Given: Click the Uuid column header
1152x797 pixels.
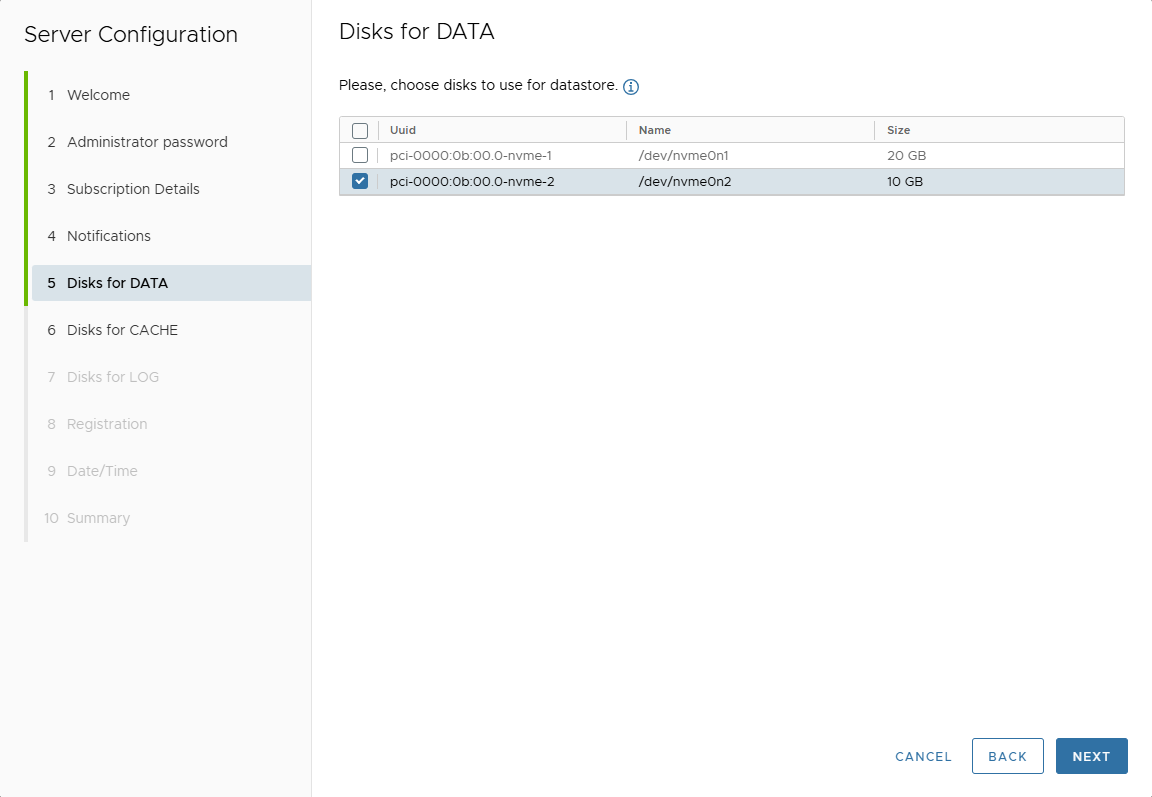Looking at the screenshot, I should point(403,130).
